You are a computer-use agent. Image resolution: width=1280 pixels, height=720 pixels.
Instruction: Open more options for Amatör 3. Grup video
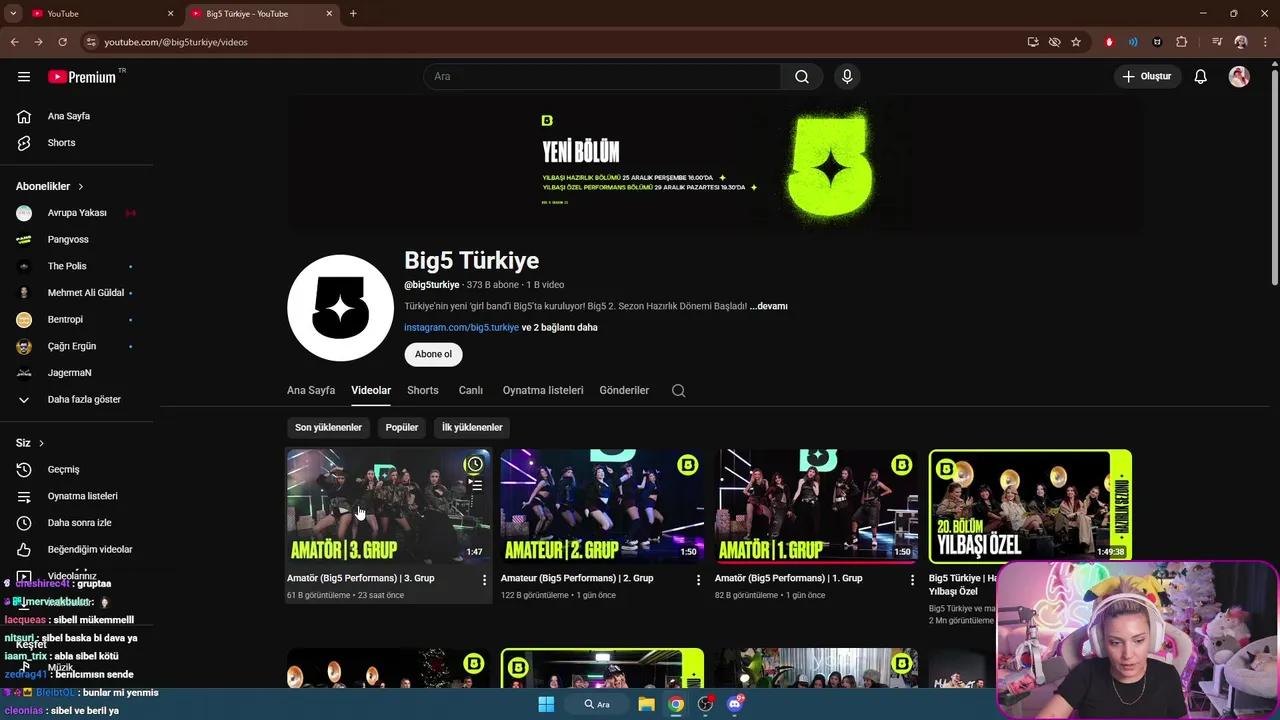tap(484, 579)
